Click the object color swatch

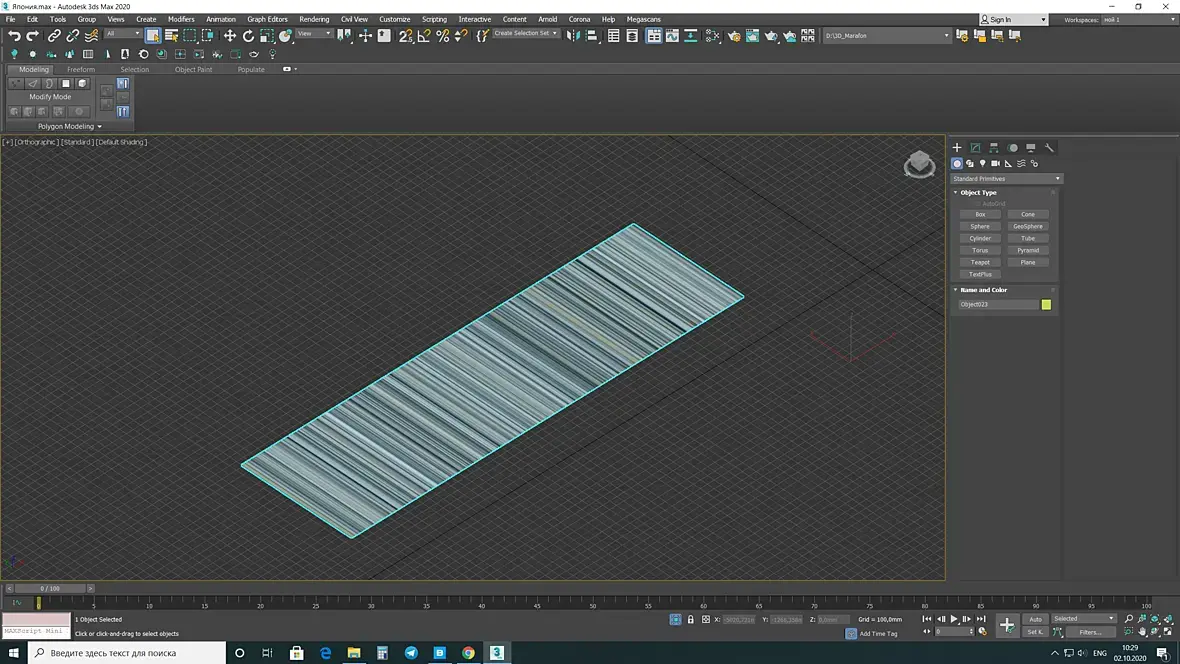[x=1046, y=304]
